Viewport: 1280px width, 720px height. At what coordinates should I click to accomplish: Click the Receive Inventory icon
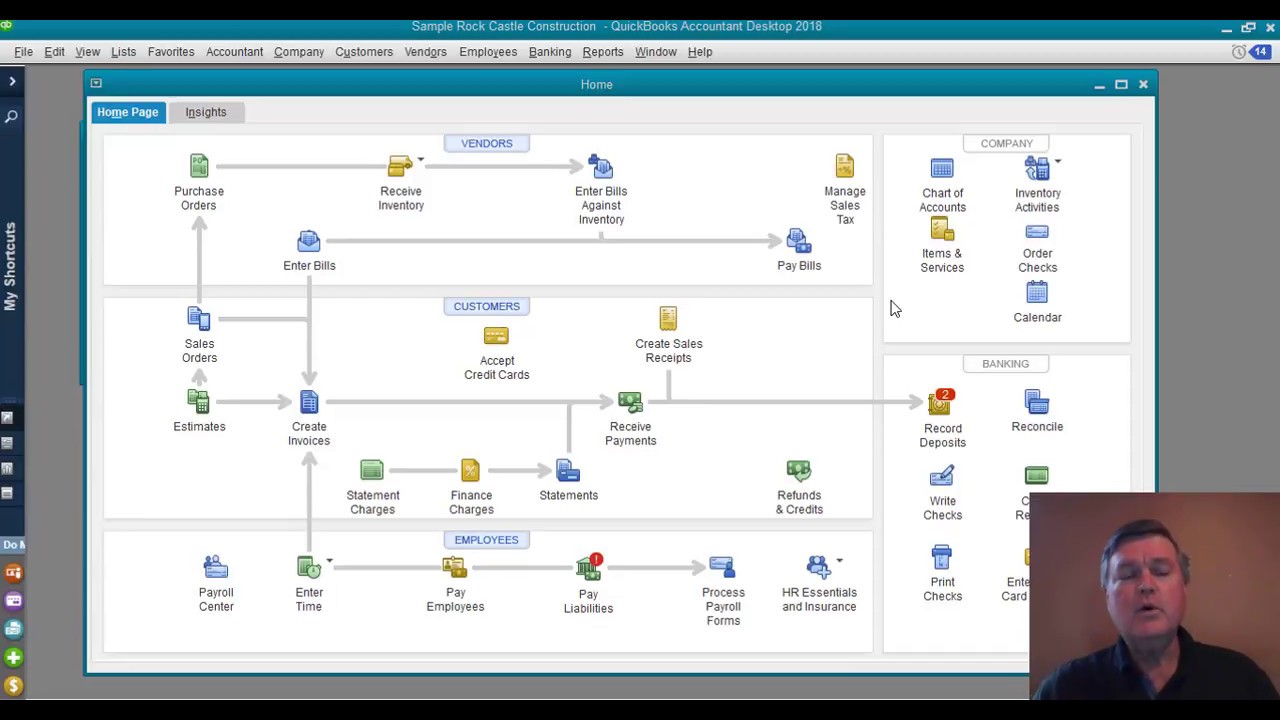400,167
